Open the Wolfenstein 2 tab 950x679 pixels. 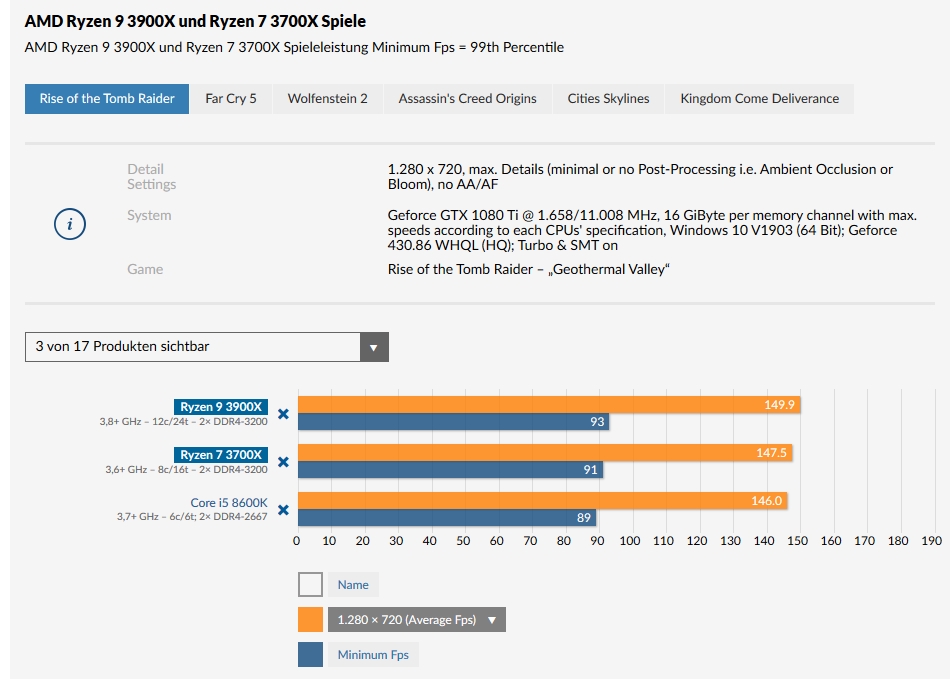(x=328, y=99)
